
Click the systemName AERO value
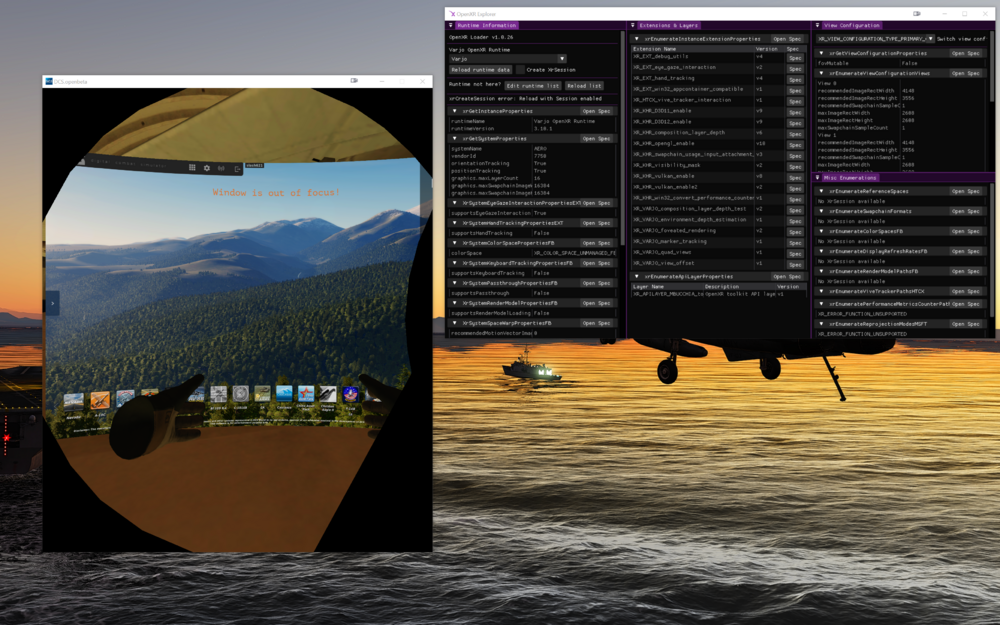540,149
